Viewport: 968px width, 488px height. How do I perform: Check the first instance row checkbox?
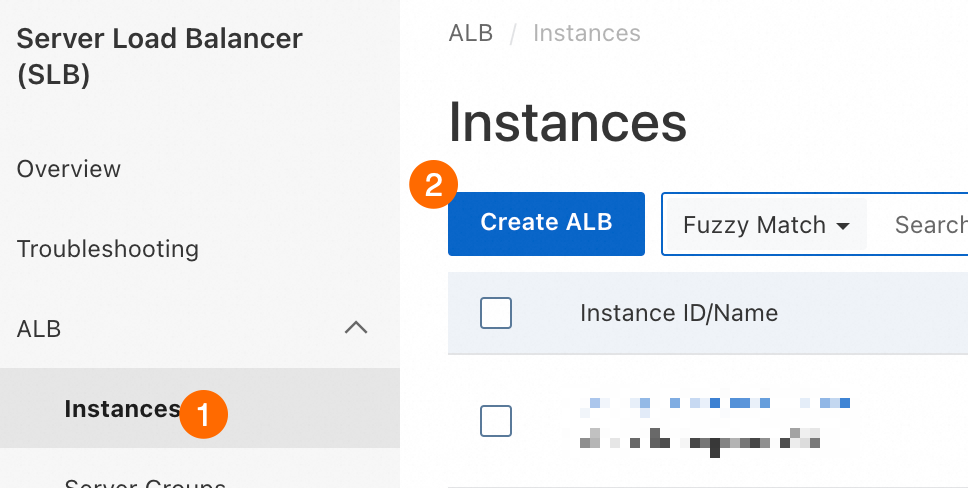click(x=496, y=421)
